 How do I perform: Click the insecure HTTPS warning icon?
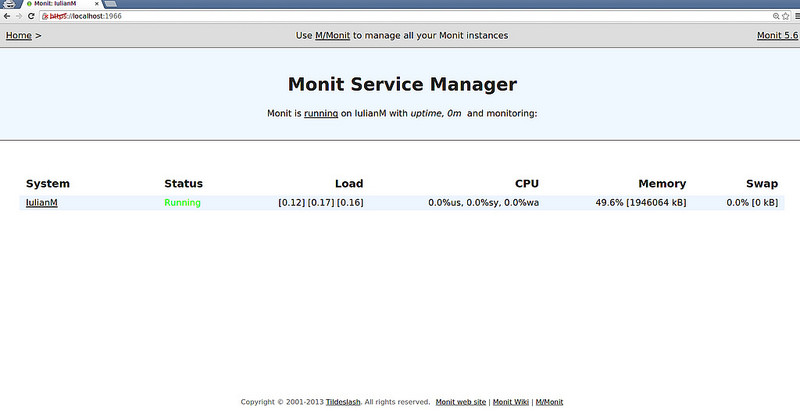pos(47,17)
